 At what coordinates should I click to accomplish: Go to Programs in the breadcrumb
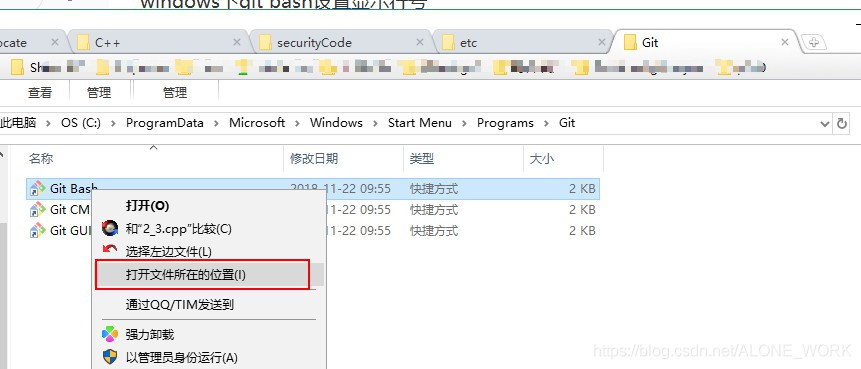tap(505, 123)
